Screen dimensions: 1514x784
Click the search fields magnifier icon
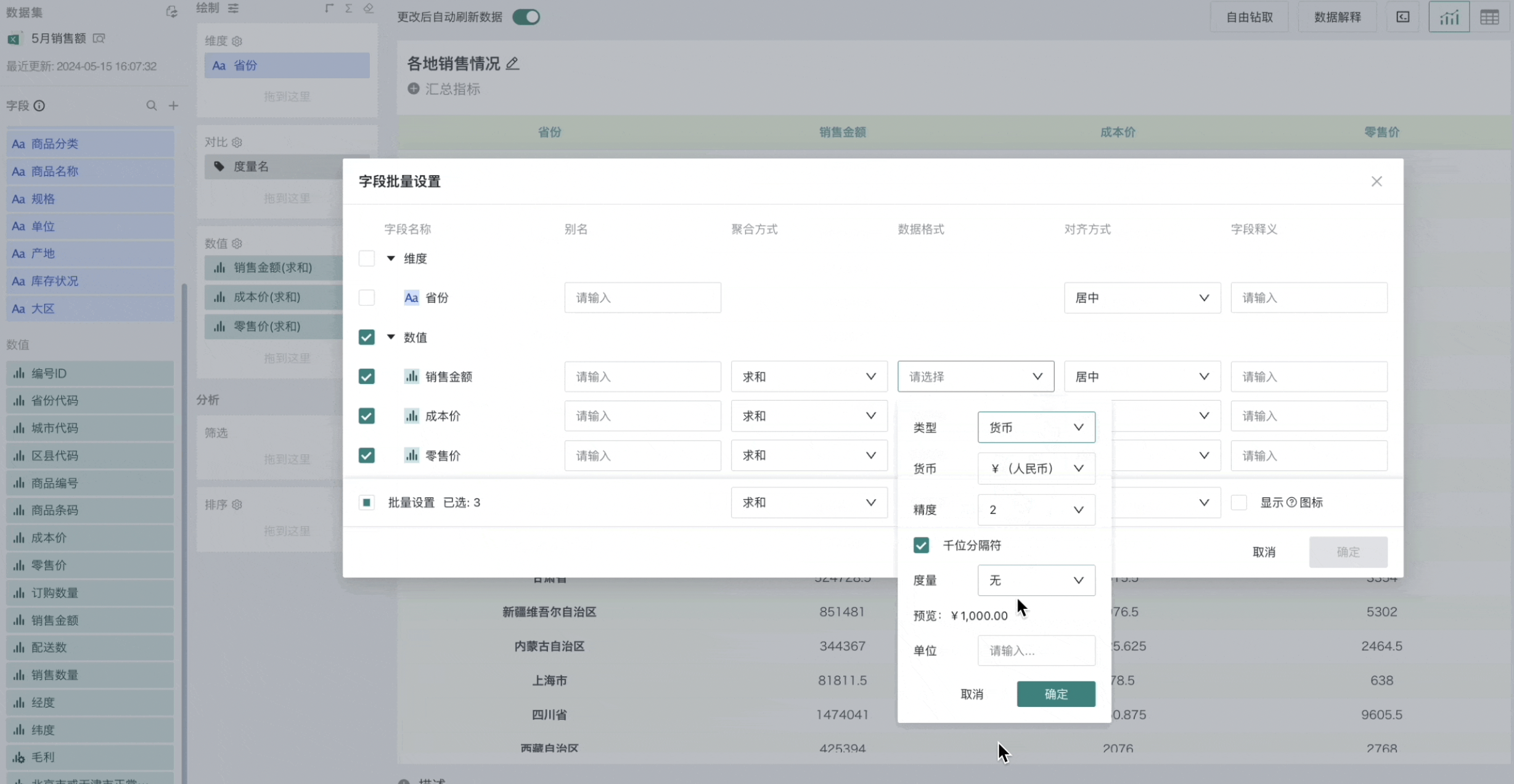tap(151, 105)
